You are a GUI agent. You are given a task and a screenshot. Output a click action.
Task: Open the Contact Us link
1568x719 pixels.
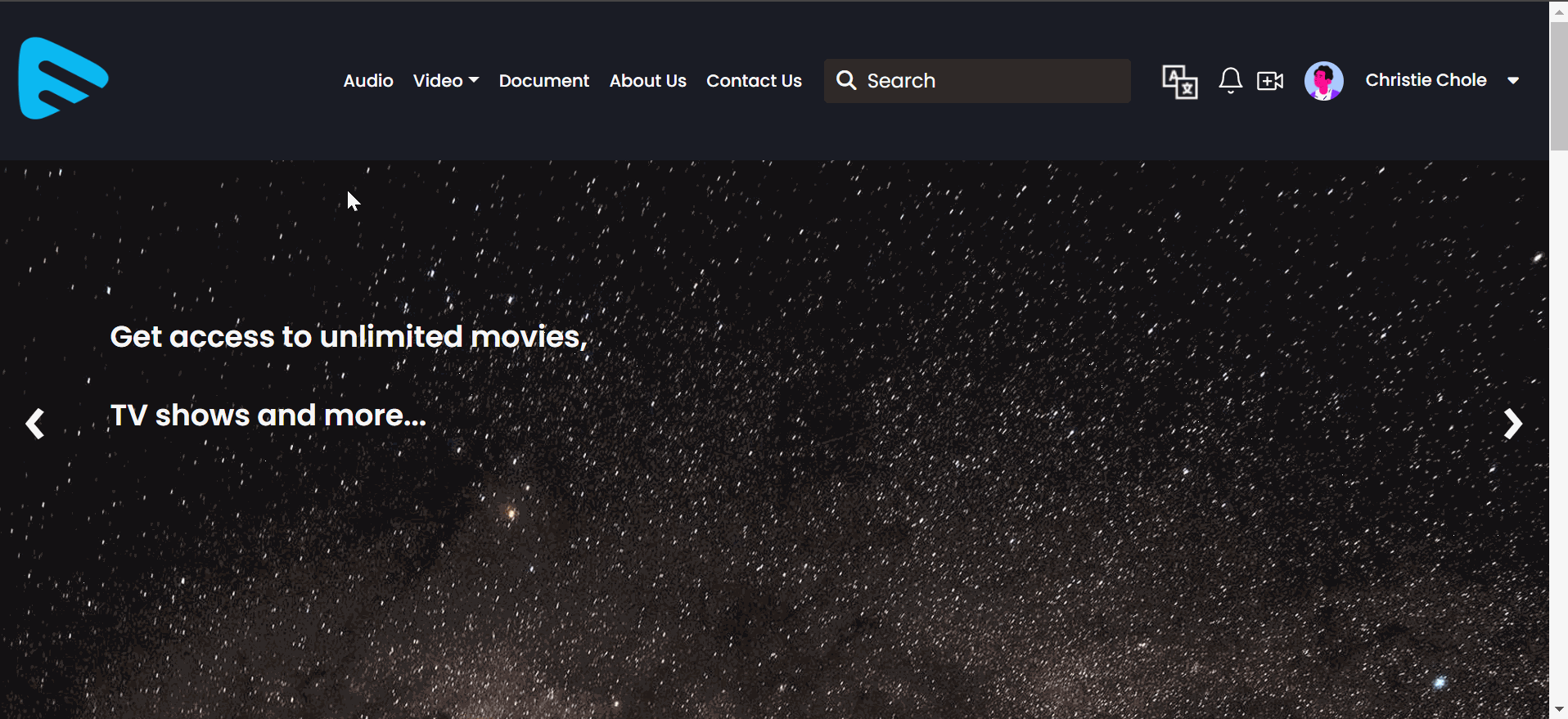pos(754,81)
